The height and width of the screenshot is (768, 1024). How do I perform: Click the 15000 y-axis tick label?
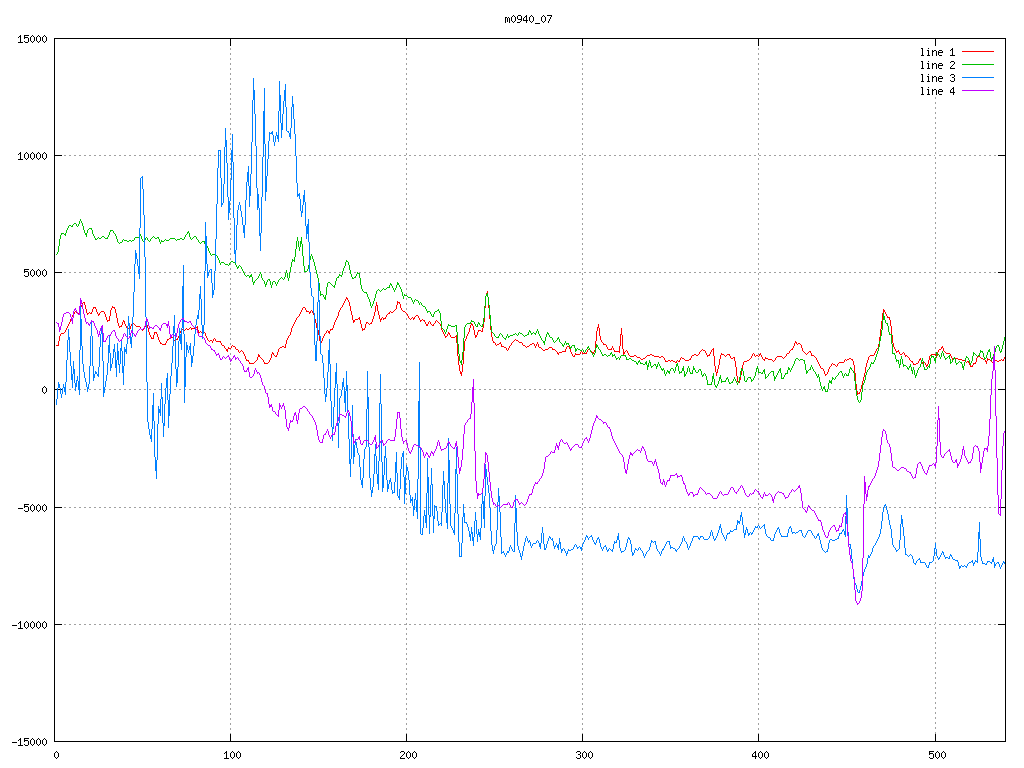[x=30, y=39]
